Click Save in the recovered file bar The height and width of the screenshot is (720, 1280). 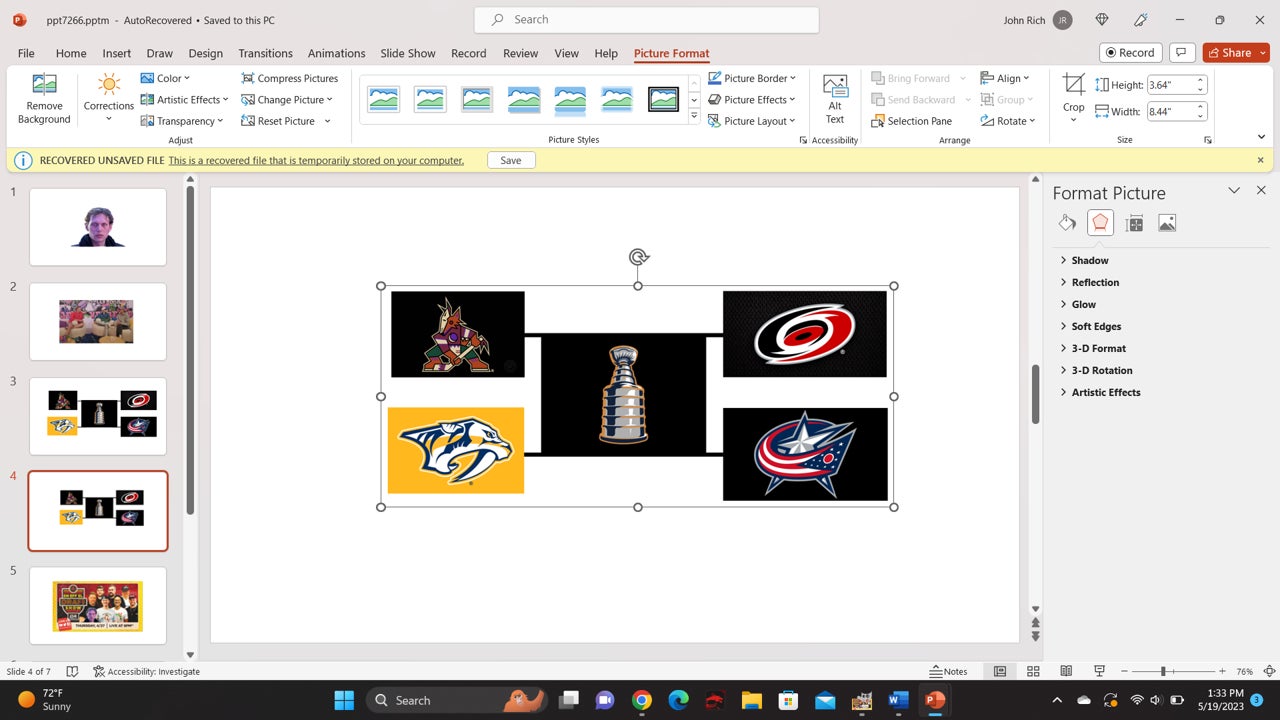(511, 160)
